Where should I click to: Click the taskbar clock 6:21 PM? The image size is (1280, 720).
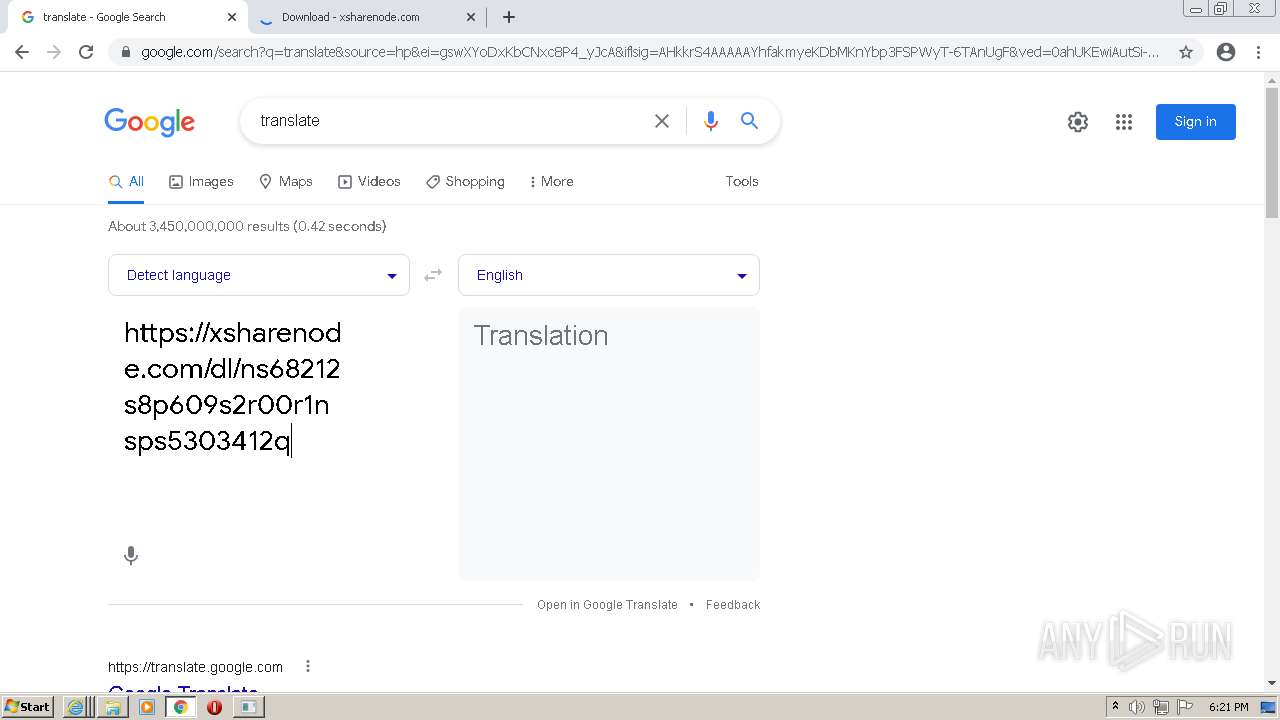(1228, 707)
